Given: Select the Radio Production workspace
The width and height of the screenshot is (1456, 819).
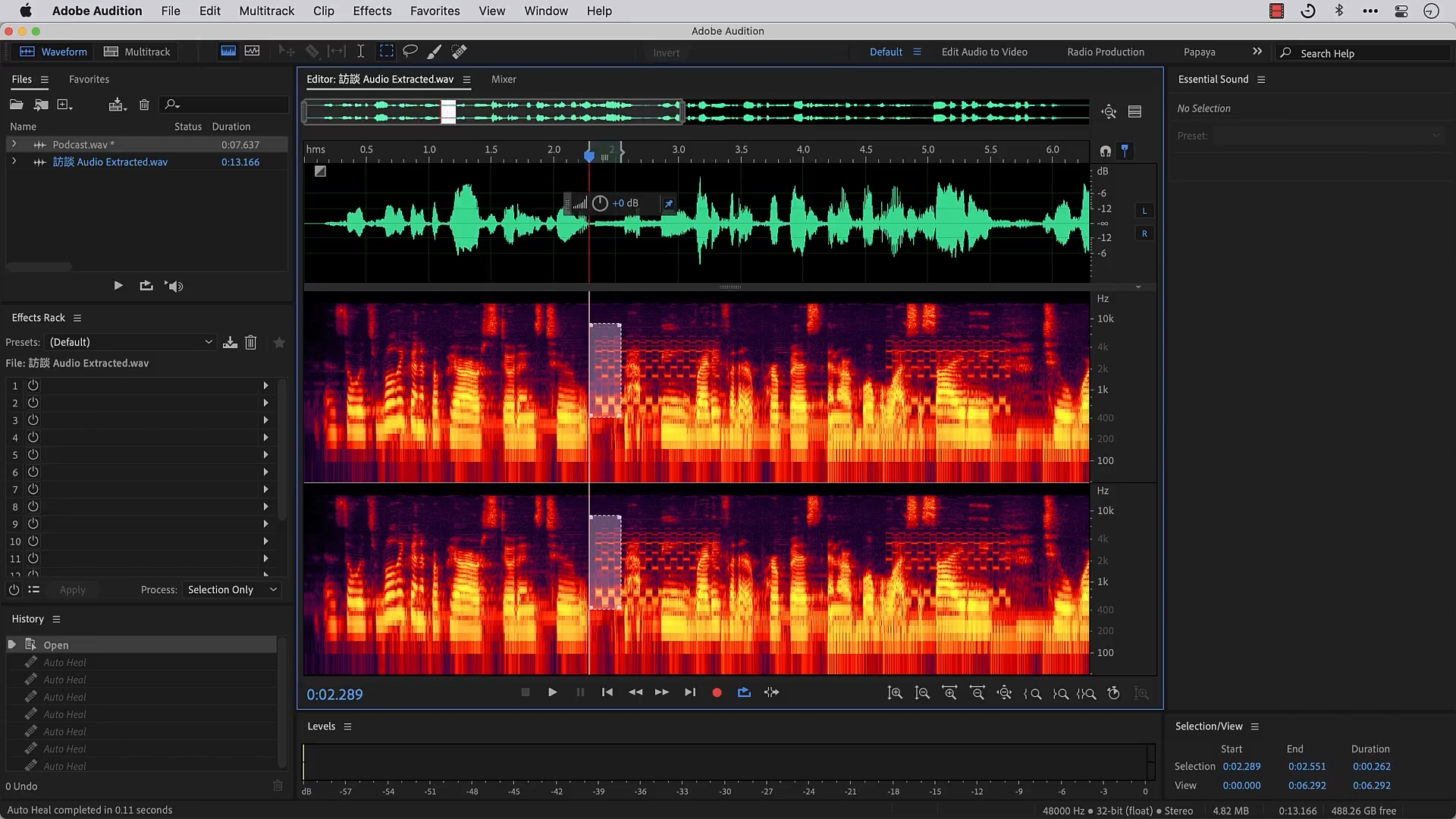Looking at the screenshot, I should click(x=1105, y=52).
